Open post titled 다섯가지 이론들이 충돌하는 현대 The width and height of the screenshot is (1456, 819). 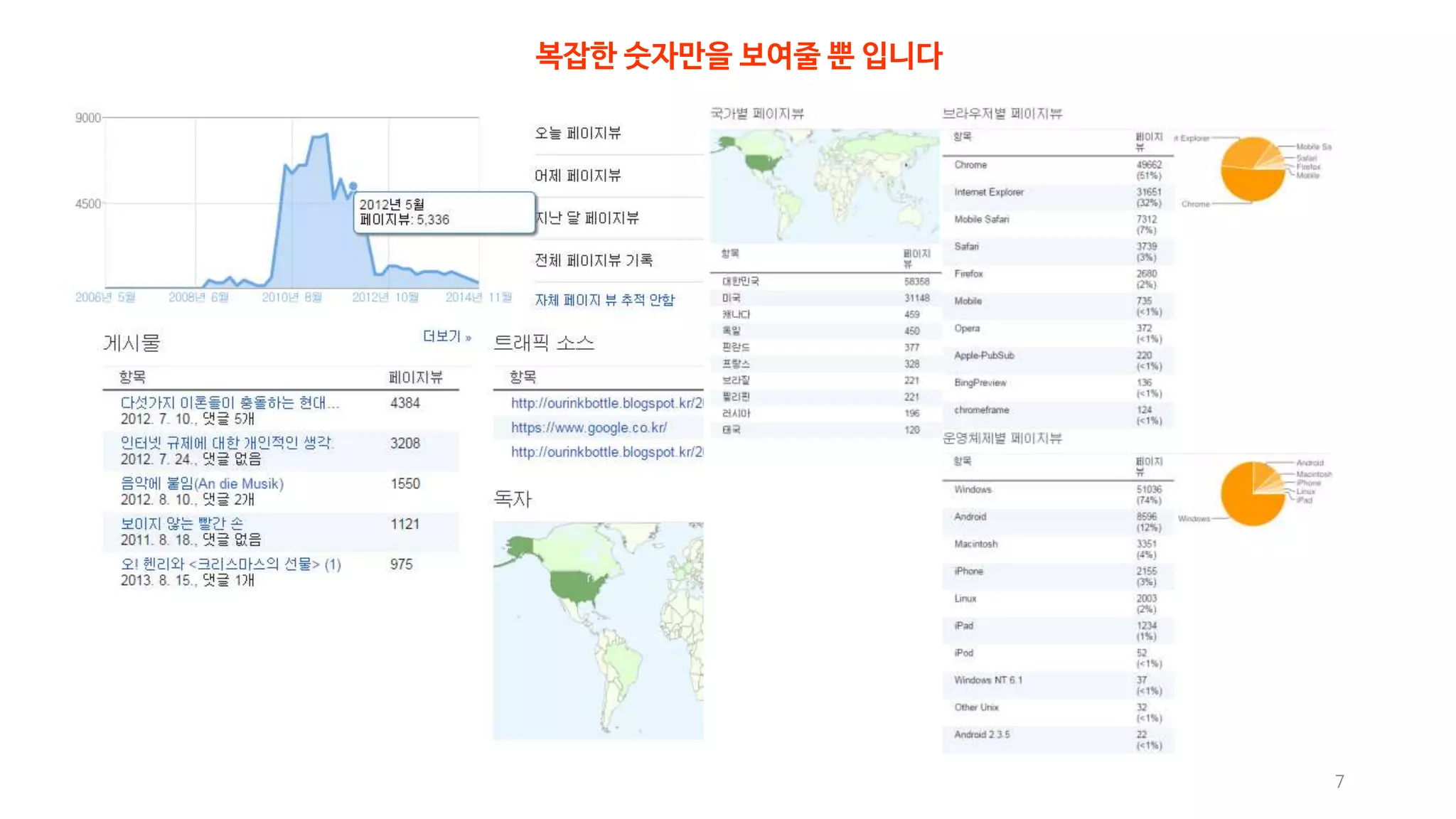[x=229, y=402]
